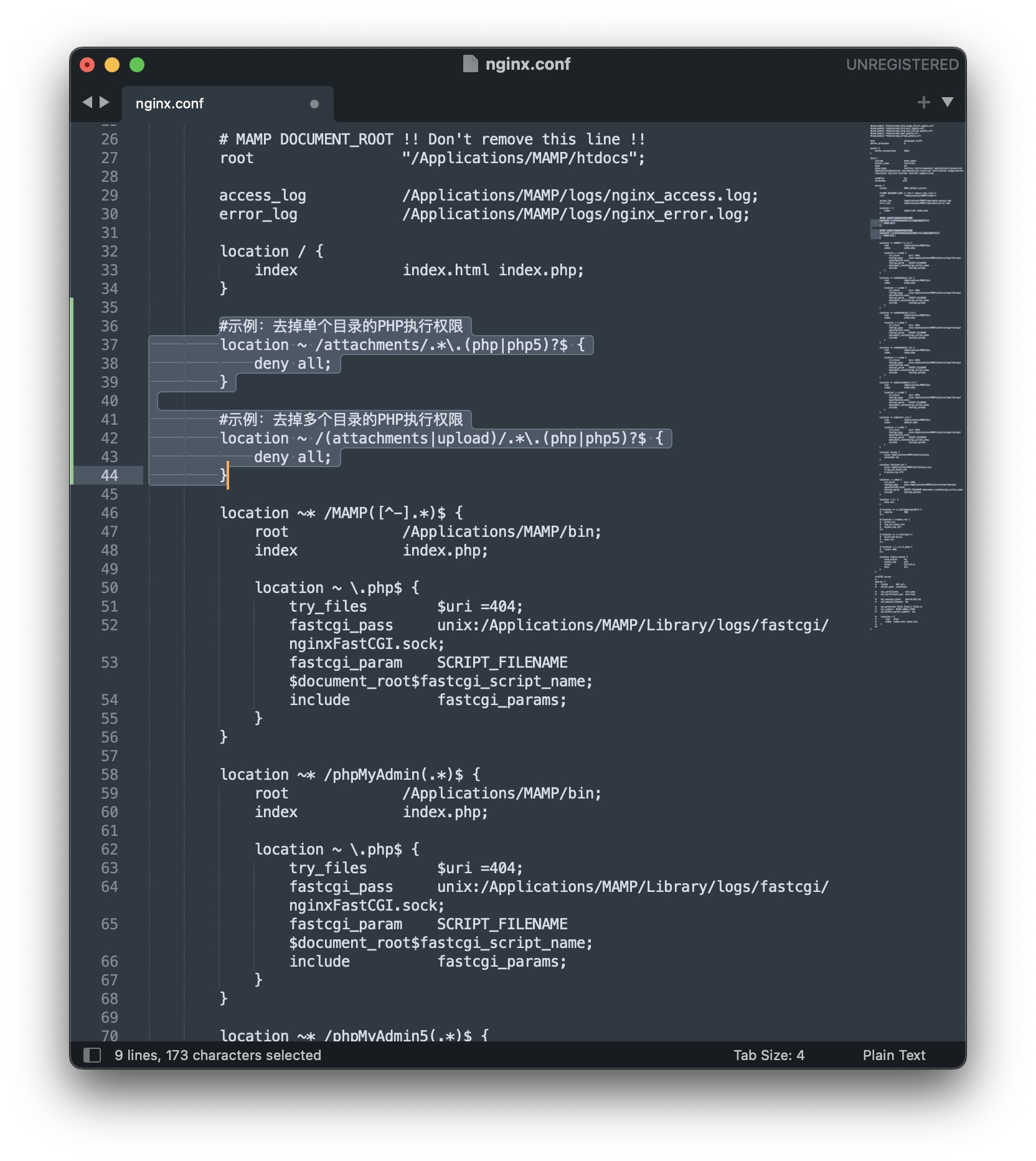Screen dimensions: 1036x1161
Task: Click 'index.html index.php;' on line 33
Action: coord(493,270)
